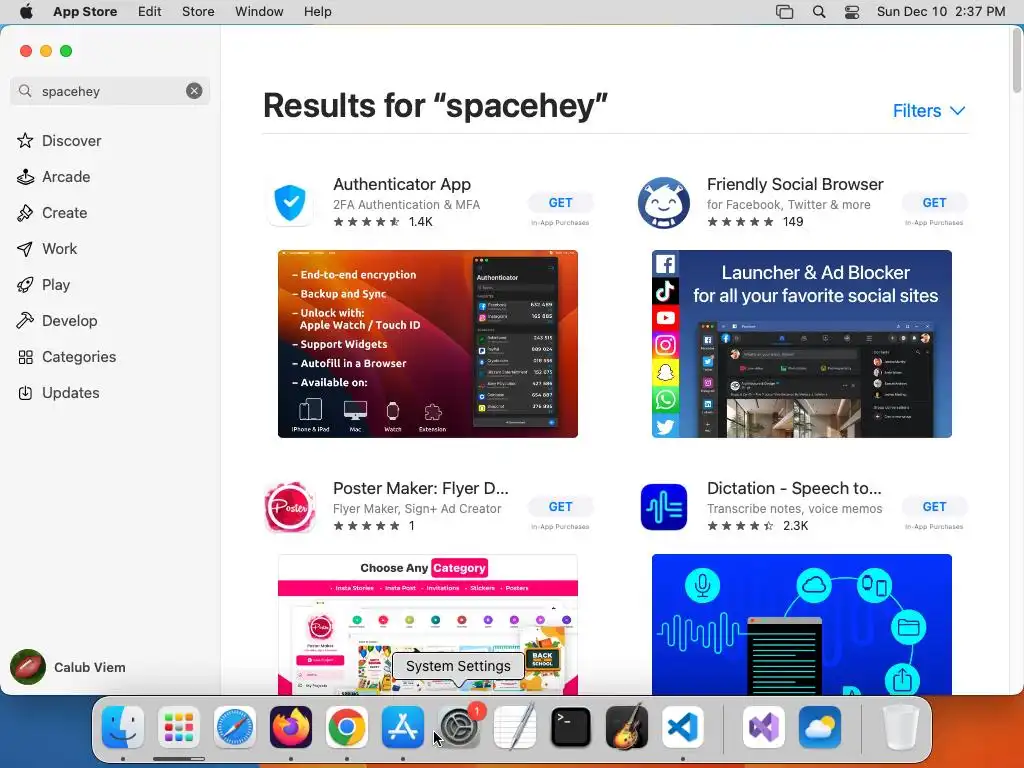The image size is (1024, 768).
Task: Open Visual Studio Code from Dock
Action: (682, 726)
